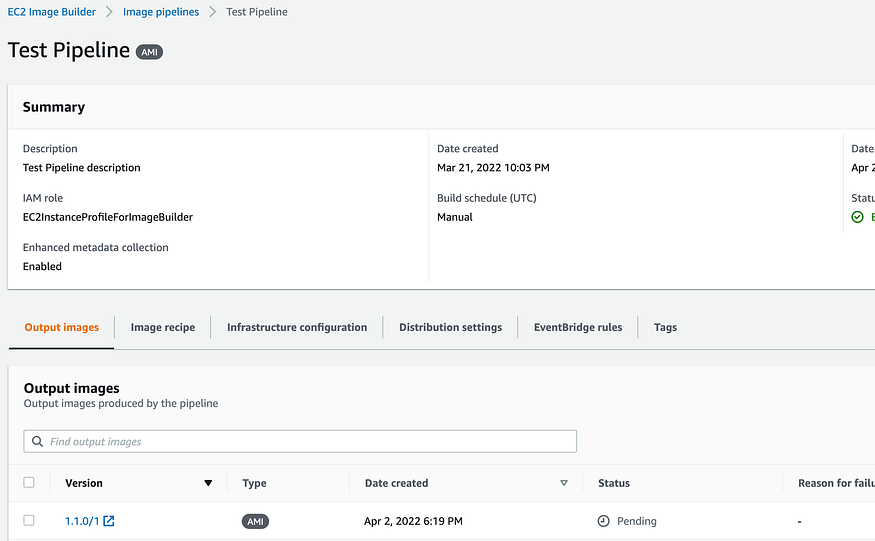The height and width of the screenshot is (541, 875).
Task: Click breadcrumb chevron after EC2 Image Builder
Action: 109,12
